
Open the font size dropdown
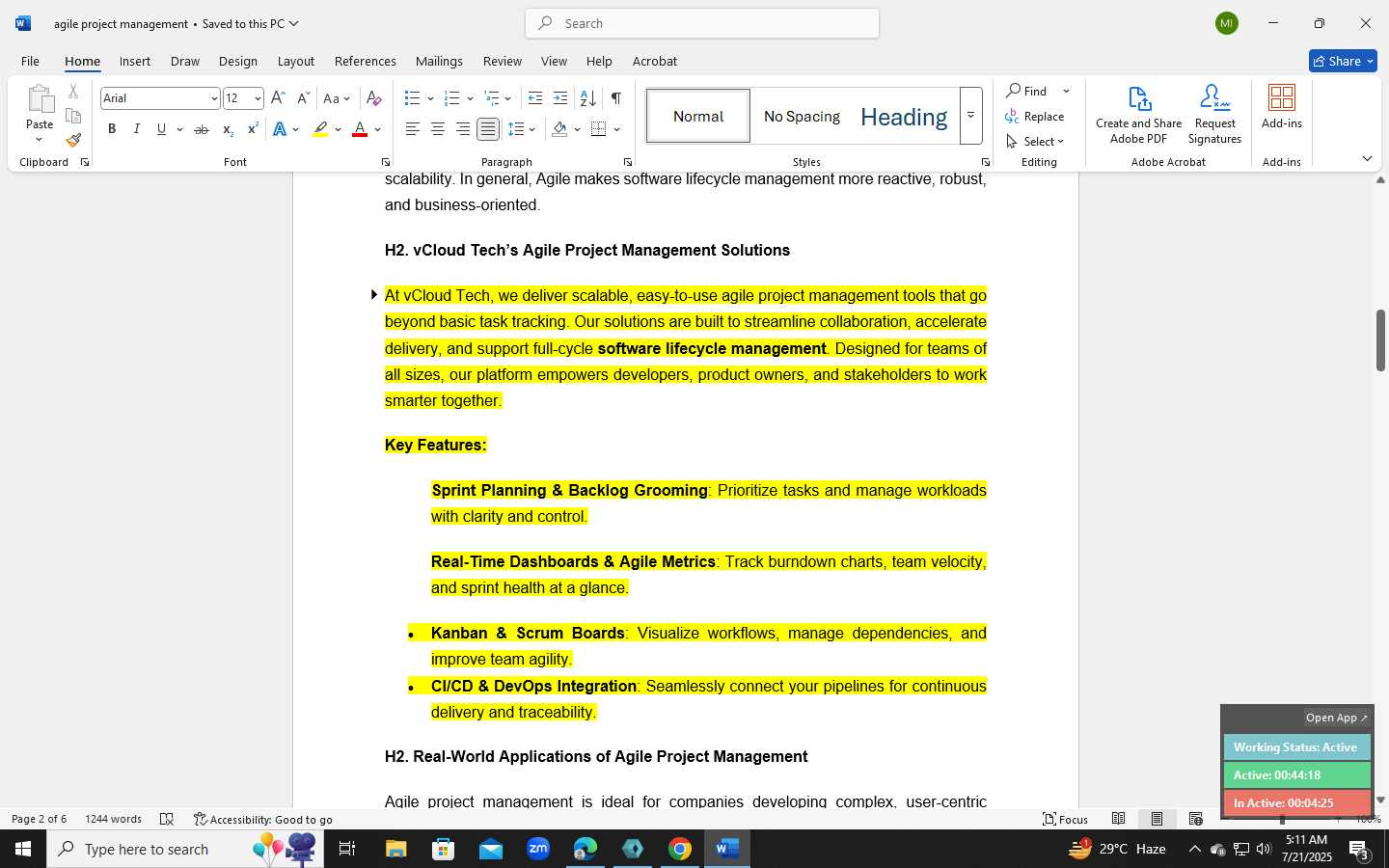coord(258,98)
